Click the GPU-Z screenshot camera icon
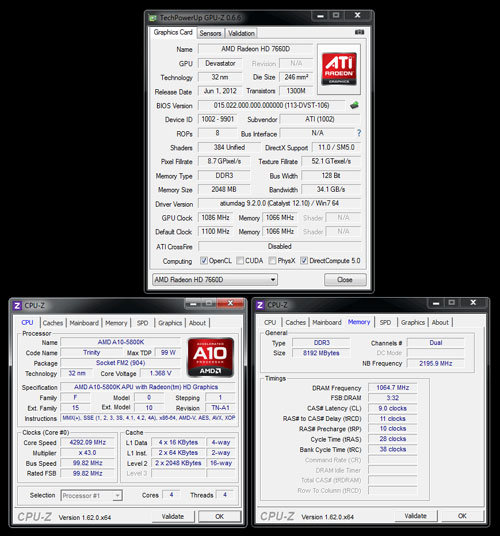 point(359,32)
